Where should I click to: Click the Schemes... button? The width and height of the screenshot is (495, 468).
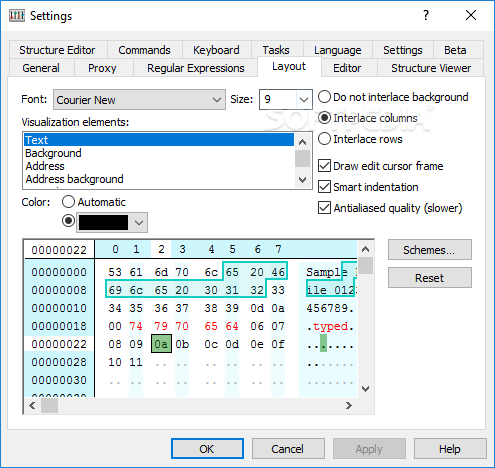click(x=430, y=250)
